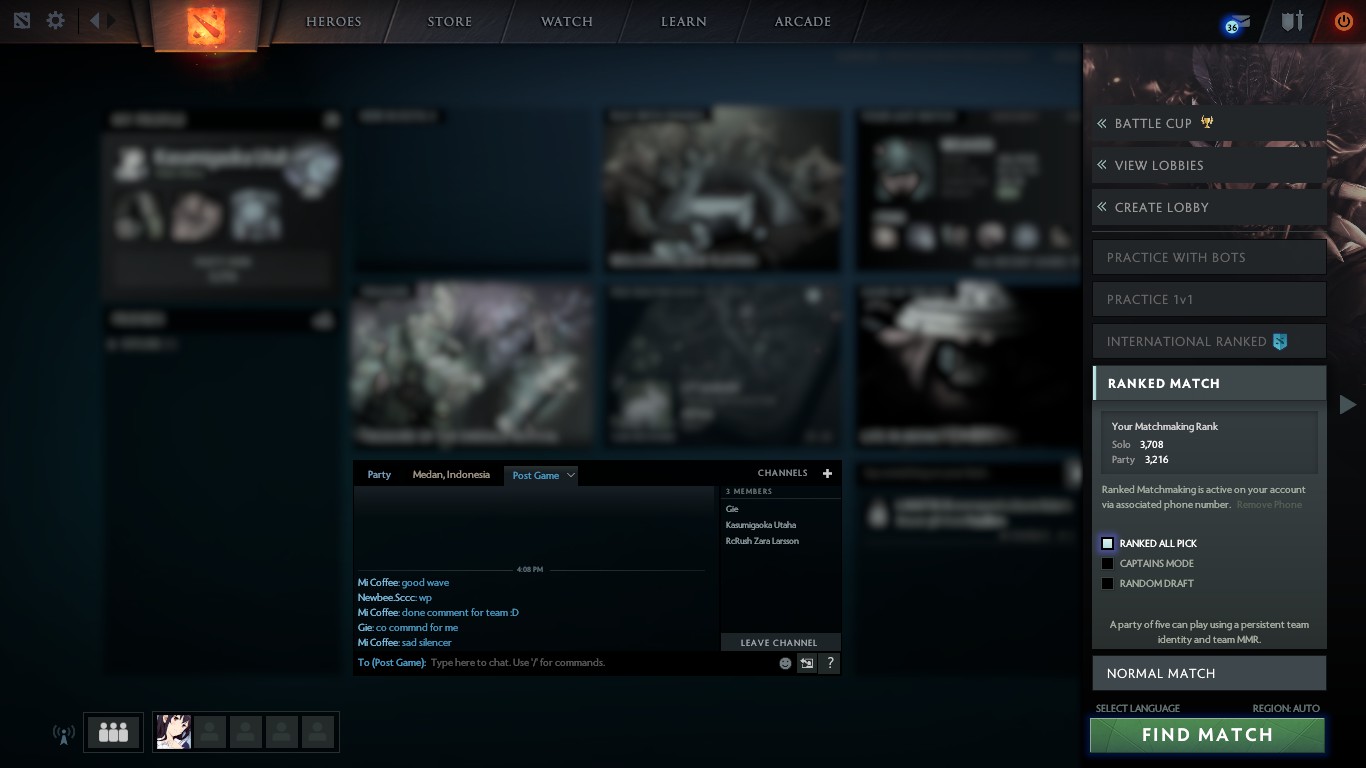This screenshot has width=1366, height=768.
Task: Open the Select Language option
Action: [1138, 708]
